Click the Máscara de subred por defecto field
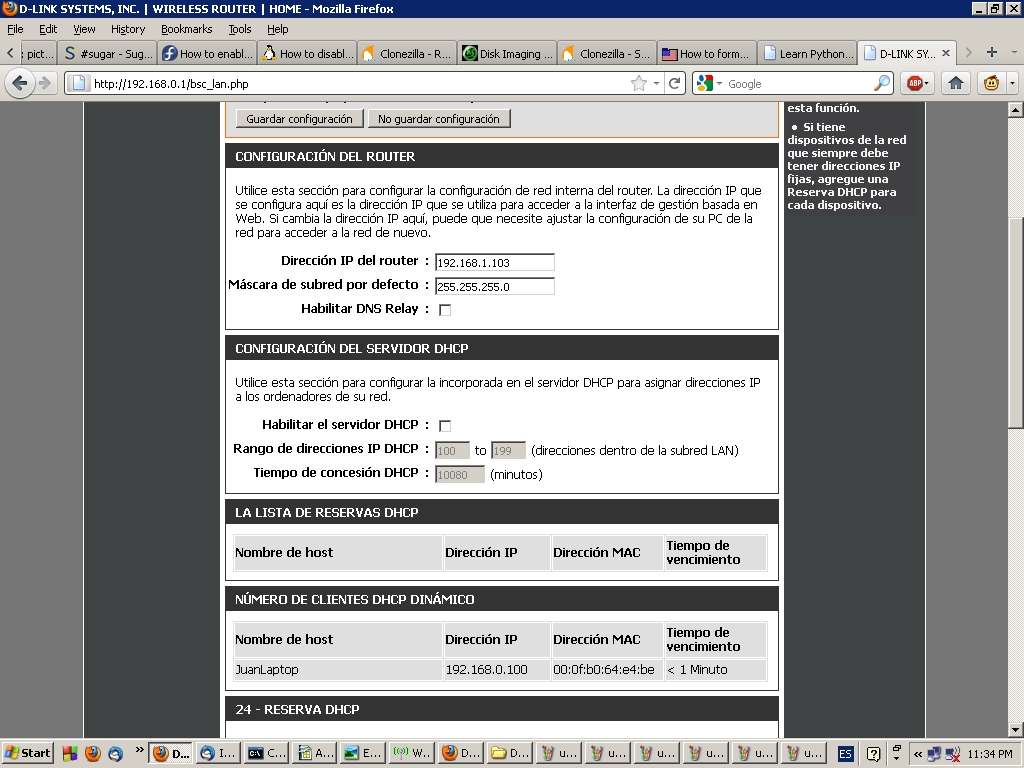This screenshot has height=768, width=1024. [494, 287]
